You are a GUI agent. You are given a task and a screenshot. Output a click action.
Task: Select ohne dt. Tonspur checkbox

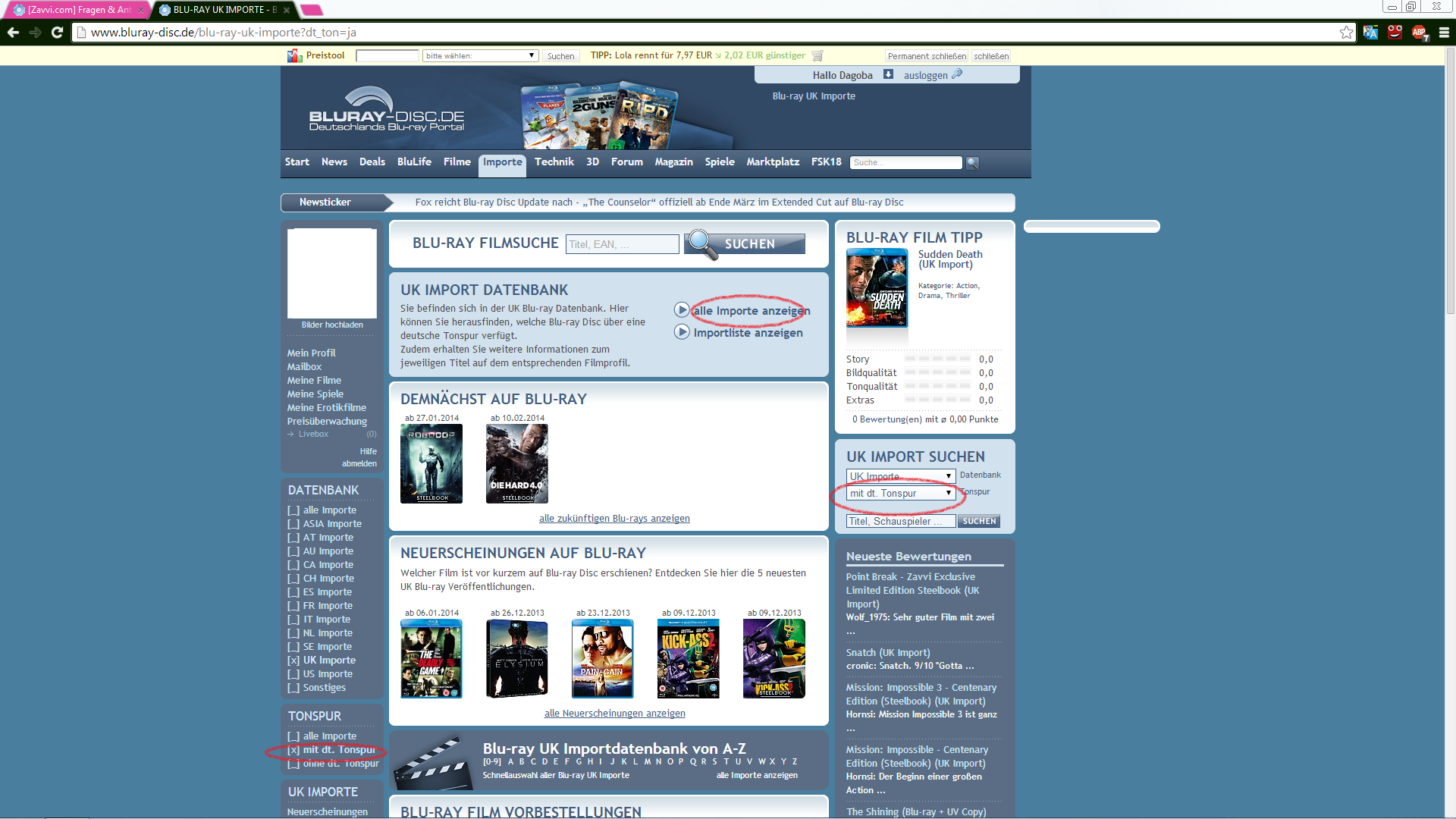293,764
